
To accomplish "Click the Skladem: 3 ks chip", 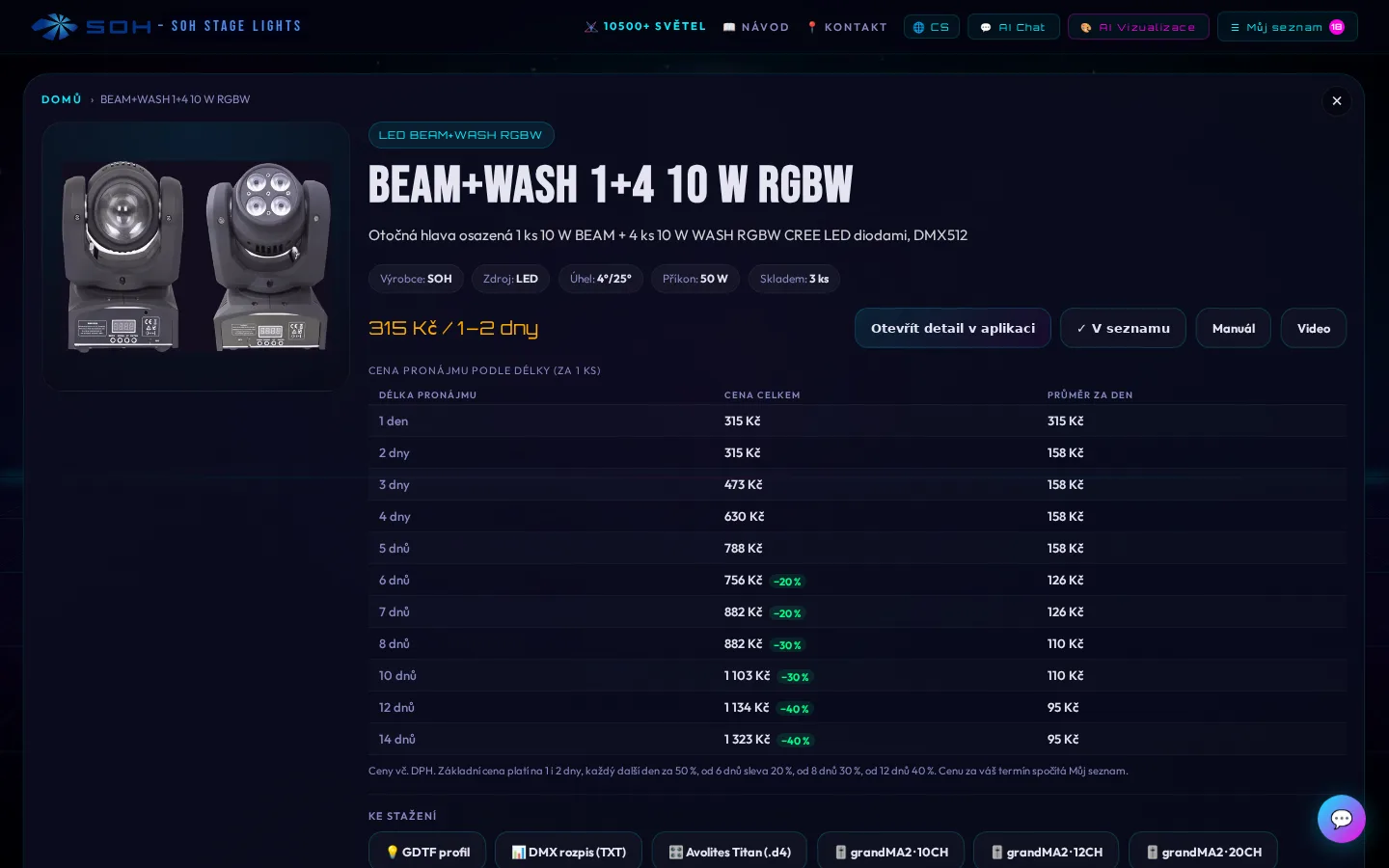I will pos(794,279).
